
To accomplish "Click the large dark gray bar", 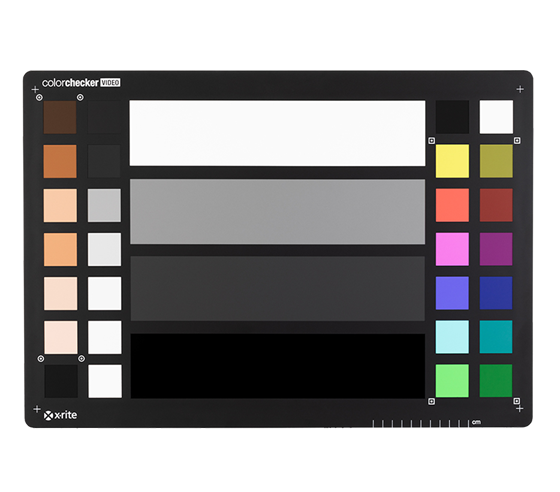I will (x=278, y=288).
